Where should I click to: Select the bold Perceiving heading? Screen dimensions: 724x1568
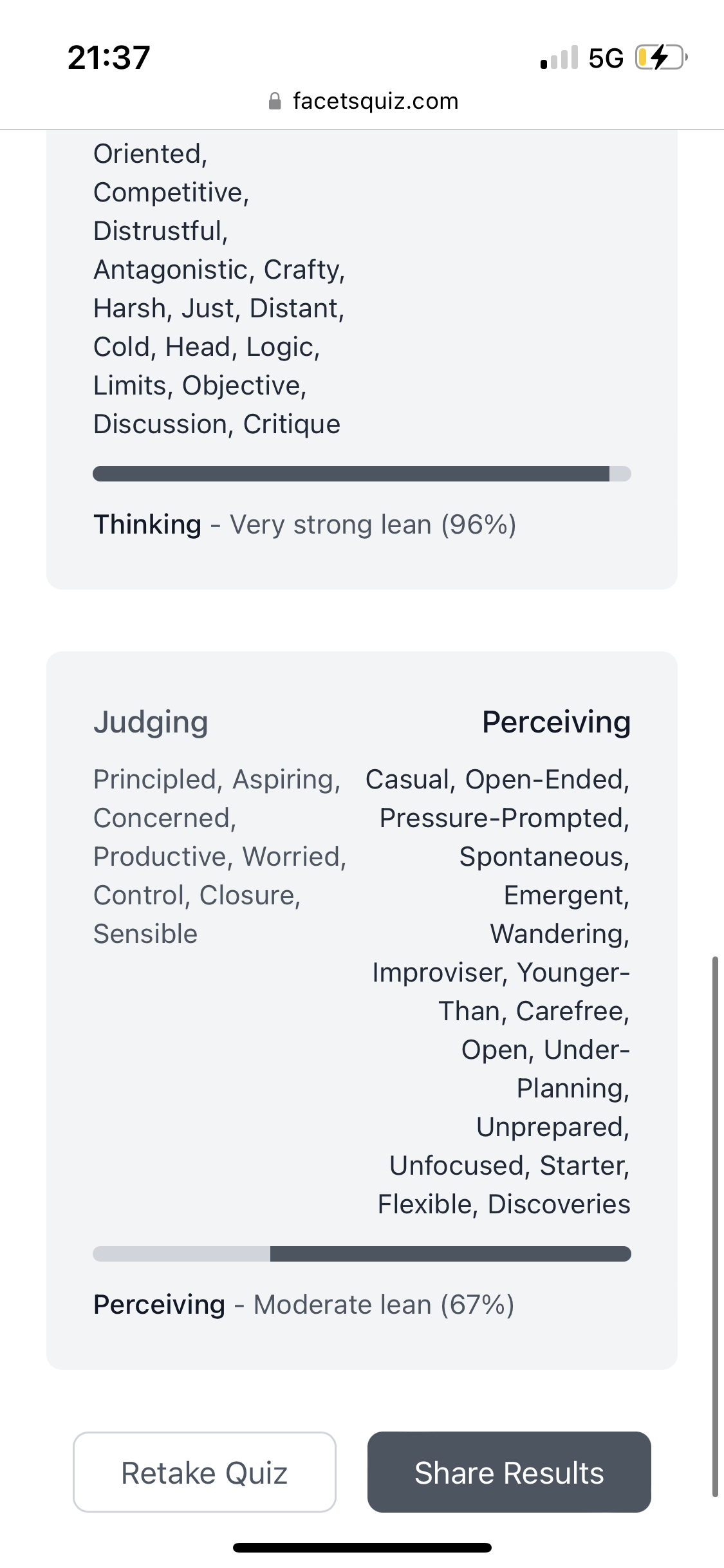556,722
